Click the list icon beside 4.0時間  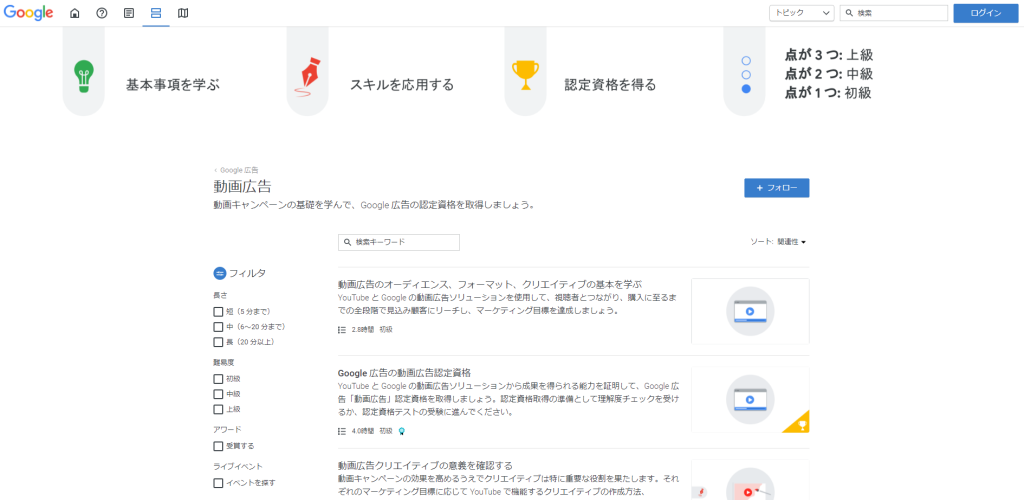(x=342, y=431)
